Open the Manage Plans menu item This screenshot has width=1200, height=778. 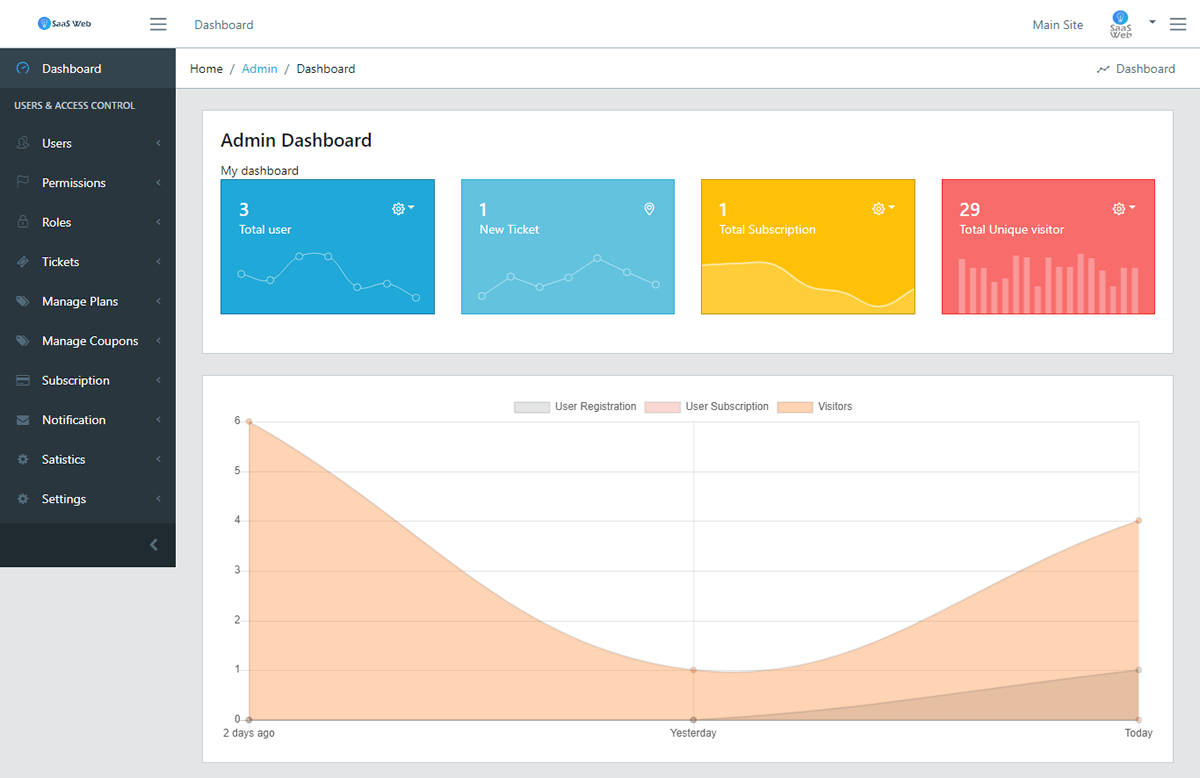pyautogui.click(x=88, y=301)
